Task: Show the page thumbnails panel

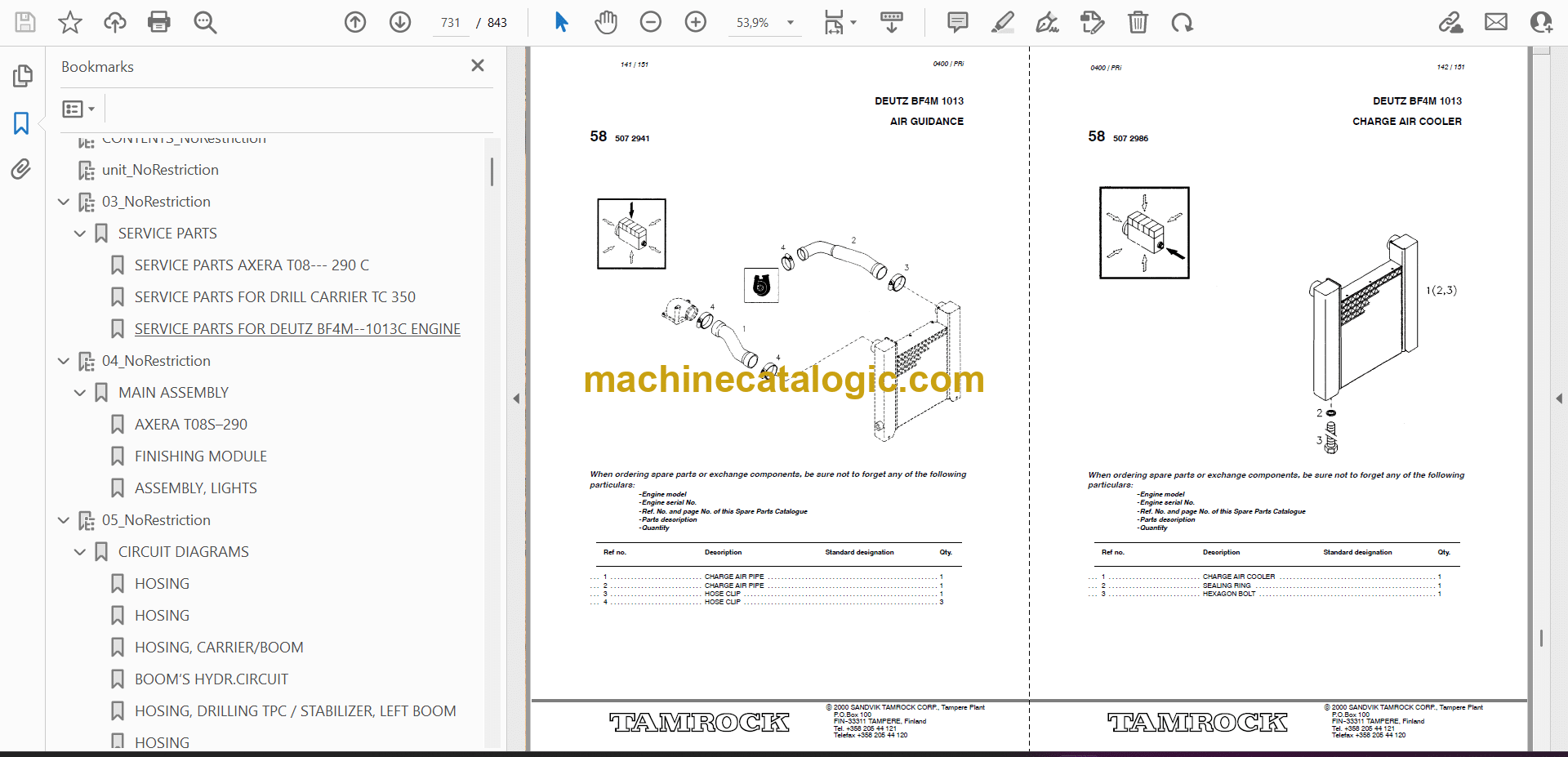Action: click(22, 76)
